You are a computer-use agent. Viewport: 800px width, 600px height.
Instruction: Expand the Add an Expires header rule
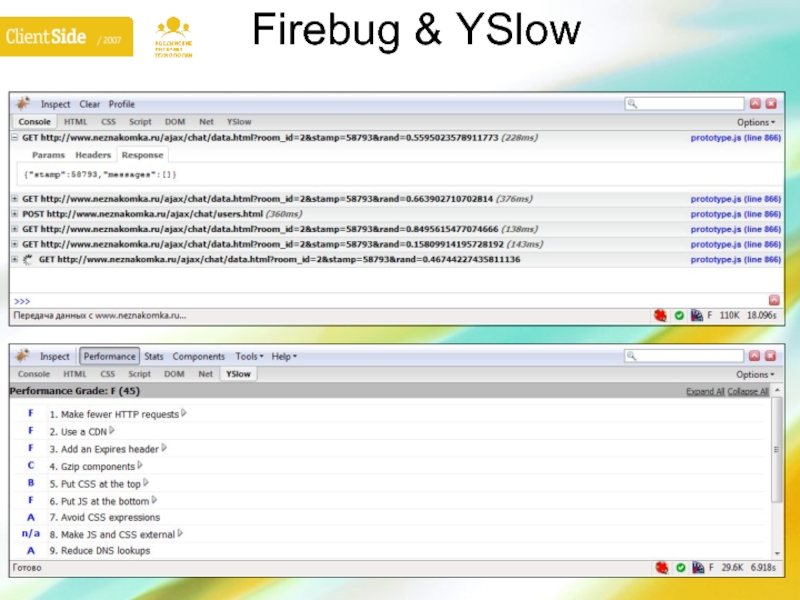coord(164,448)
